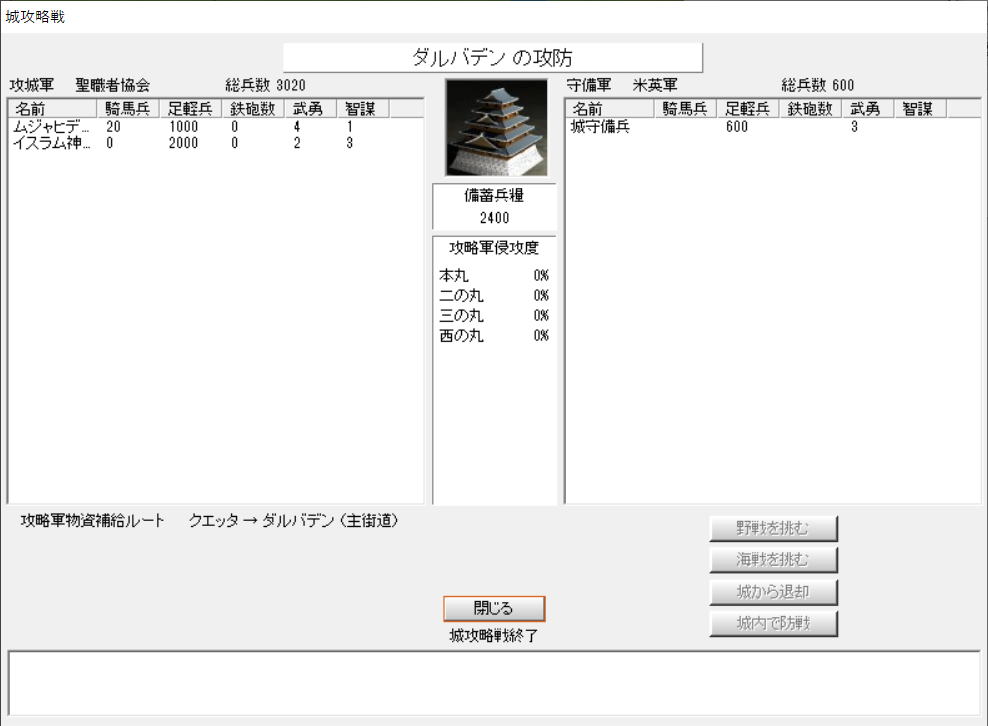Sort attackers by 鉄砲数 column header
The height and width of the screenshot is (726, 988).
coord(253,109)
